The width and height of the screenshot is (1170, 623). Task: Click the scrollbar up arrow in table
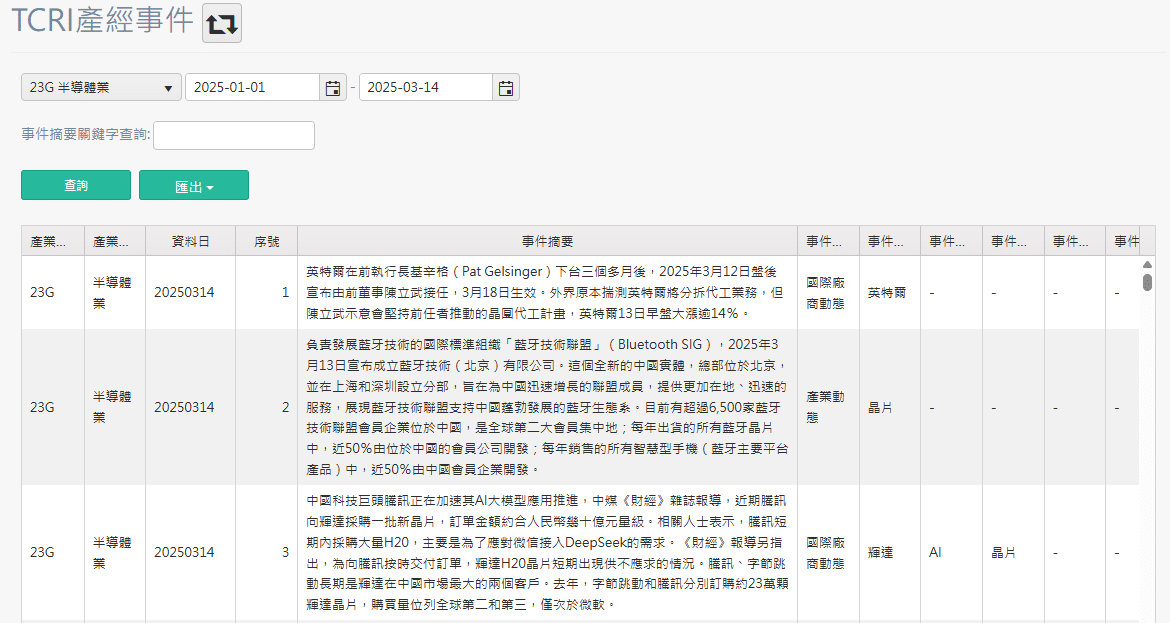pyautogui.click(x=1147, y=265)
